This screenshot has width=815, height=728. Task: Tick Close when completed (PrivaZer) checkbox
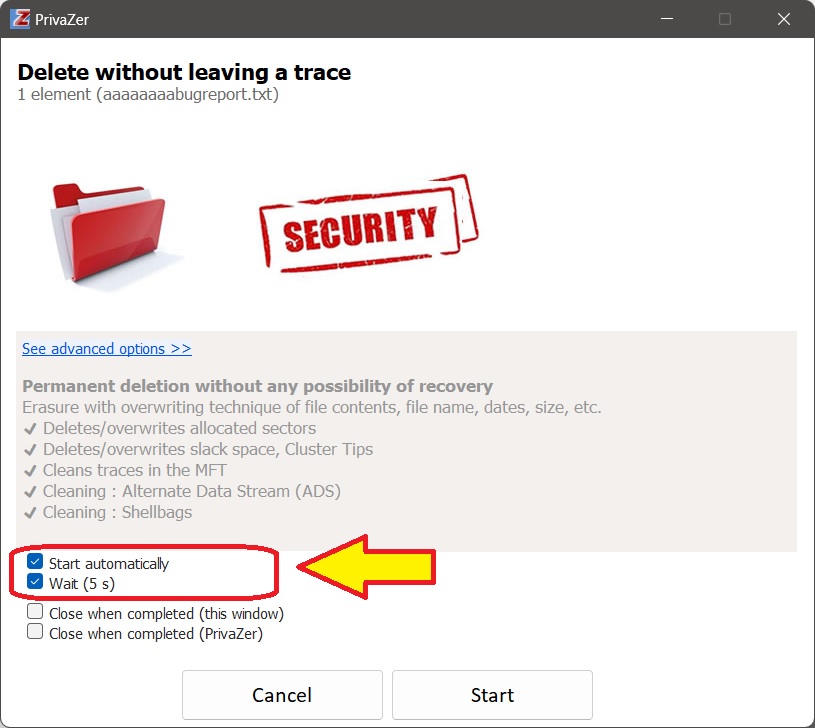click(x=36, y=632)
